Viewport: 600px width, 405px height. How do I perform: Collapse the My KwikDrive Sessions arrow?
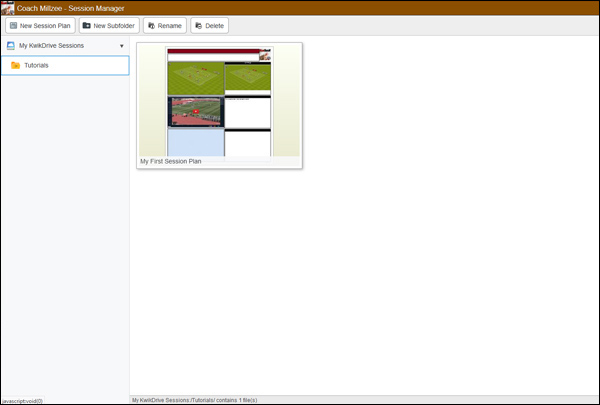click(121, 46)
